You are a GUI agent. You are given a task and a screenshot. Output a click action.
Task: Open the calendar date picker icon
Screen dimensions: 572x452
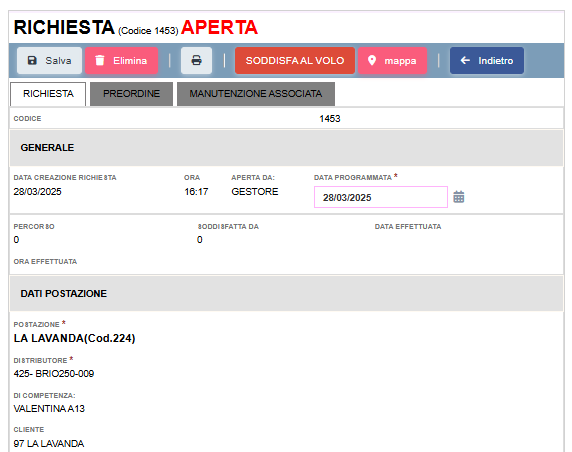click(459, 197)
